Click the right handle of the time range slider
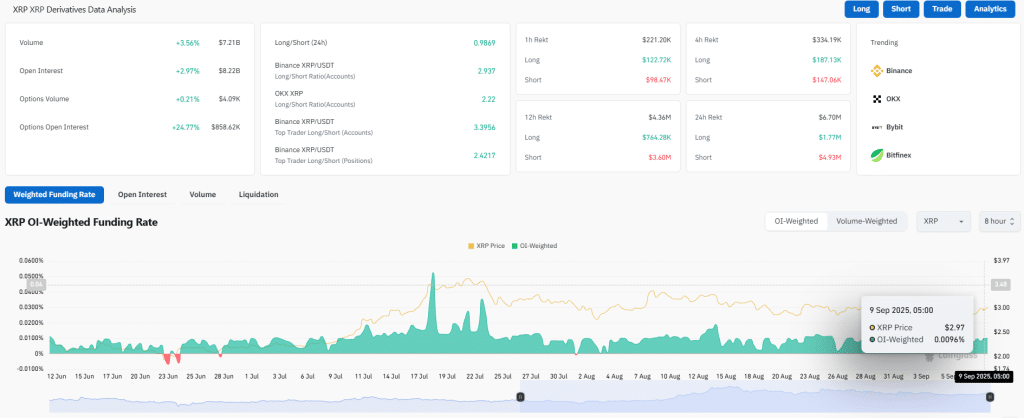Image resolution: width=1024 pixels, height=418 pixels. [x=989, y=398]
